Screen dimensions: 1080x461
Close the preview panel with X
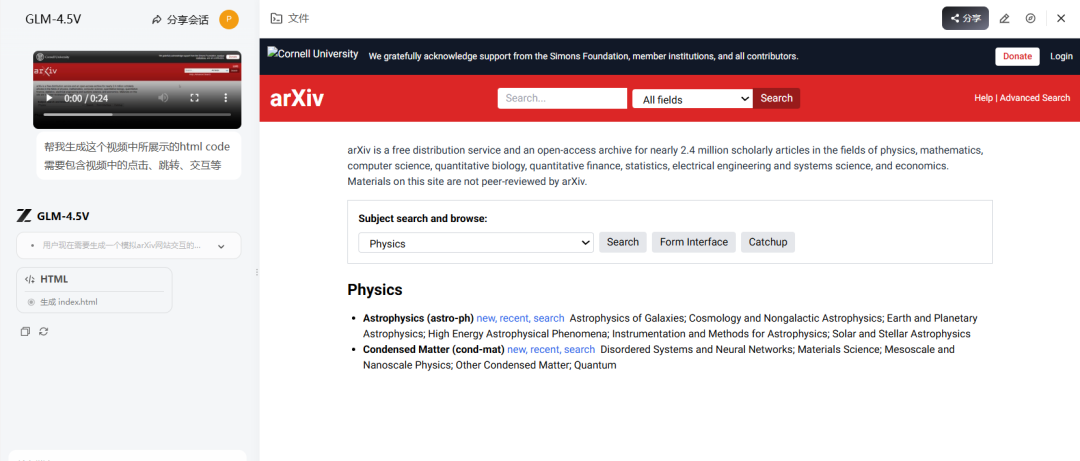coord(1061,19)
